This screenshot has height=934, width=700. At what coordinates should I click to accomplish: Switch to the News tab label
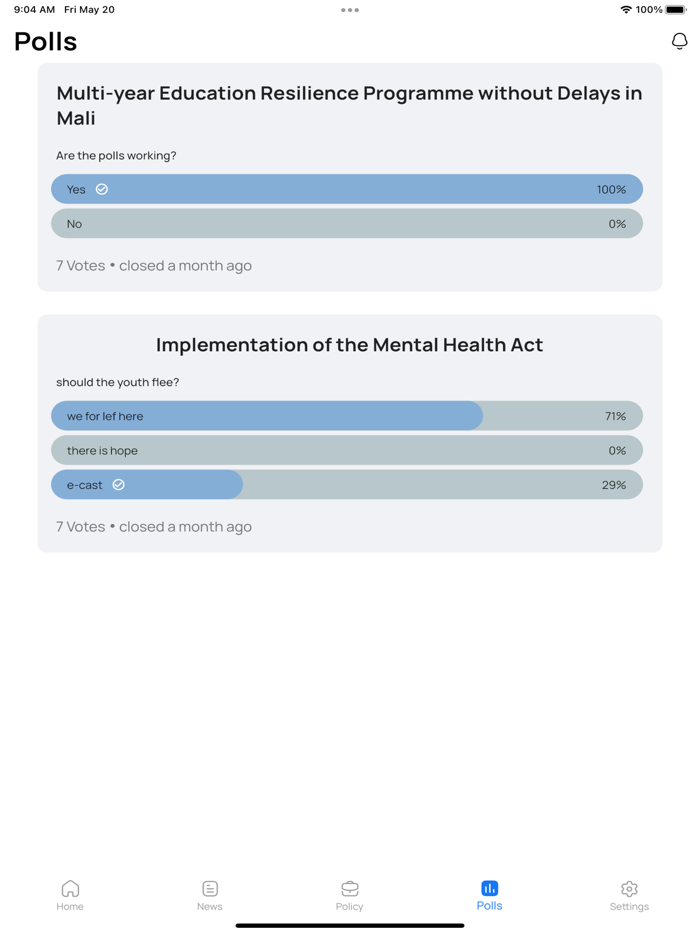click(x=210, y=907)
